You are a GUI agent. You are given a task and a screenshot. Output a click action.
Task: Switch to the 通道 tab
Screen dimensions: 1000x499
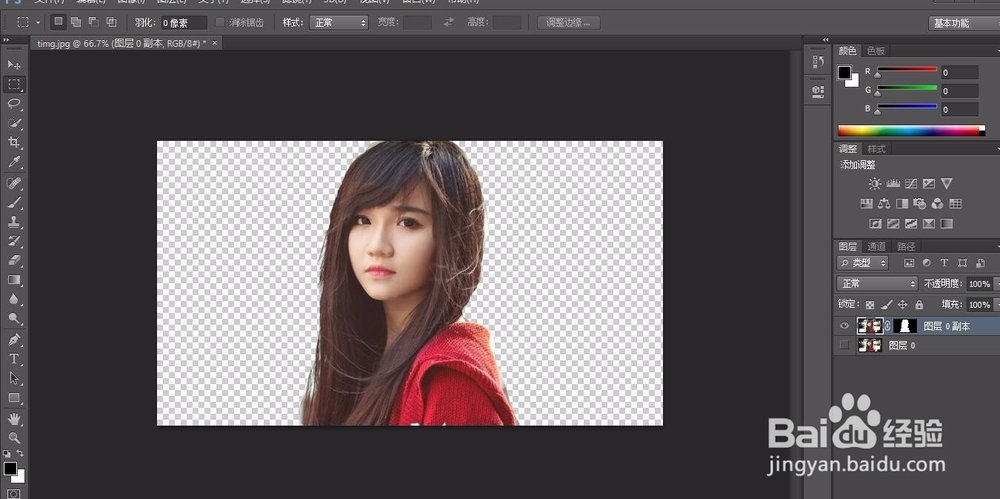[876, 246]
